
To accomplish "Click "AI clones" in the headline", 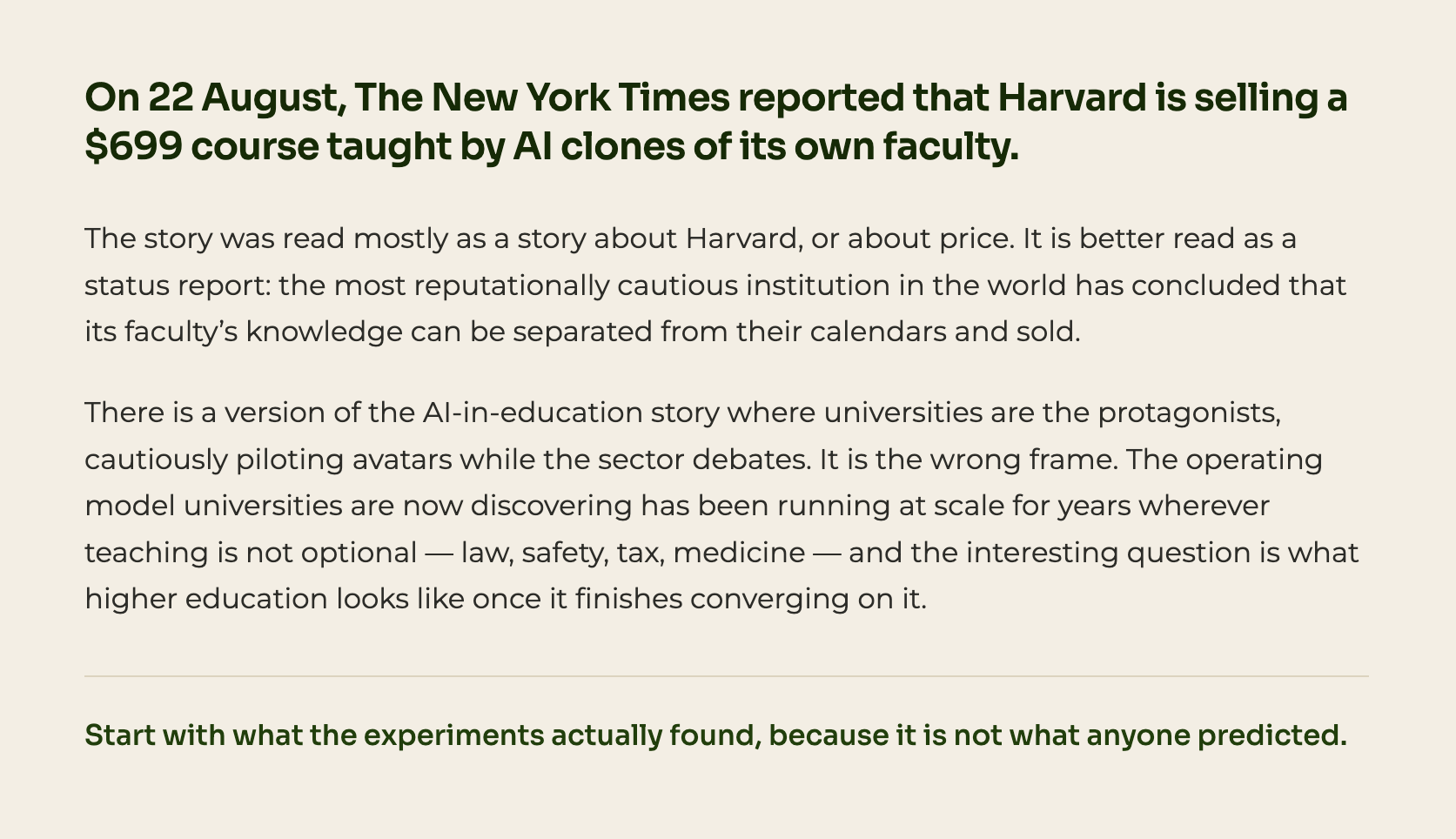I will pos(598,146).
